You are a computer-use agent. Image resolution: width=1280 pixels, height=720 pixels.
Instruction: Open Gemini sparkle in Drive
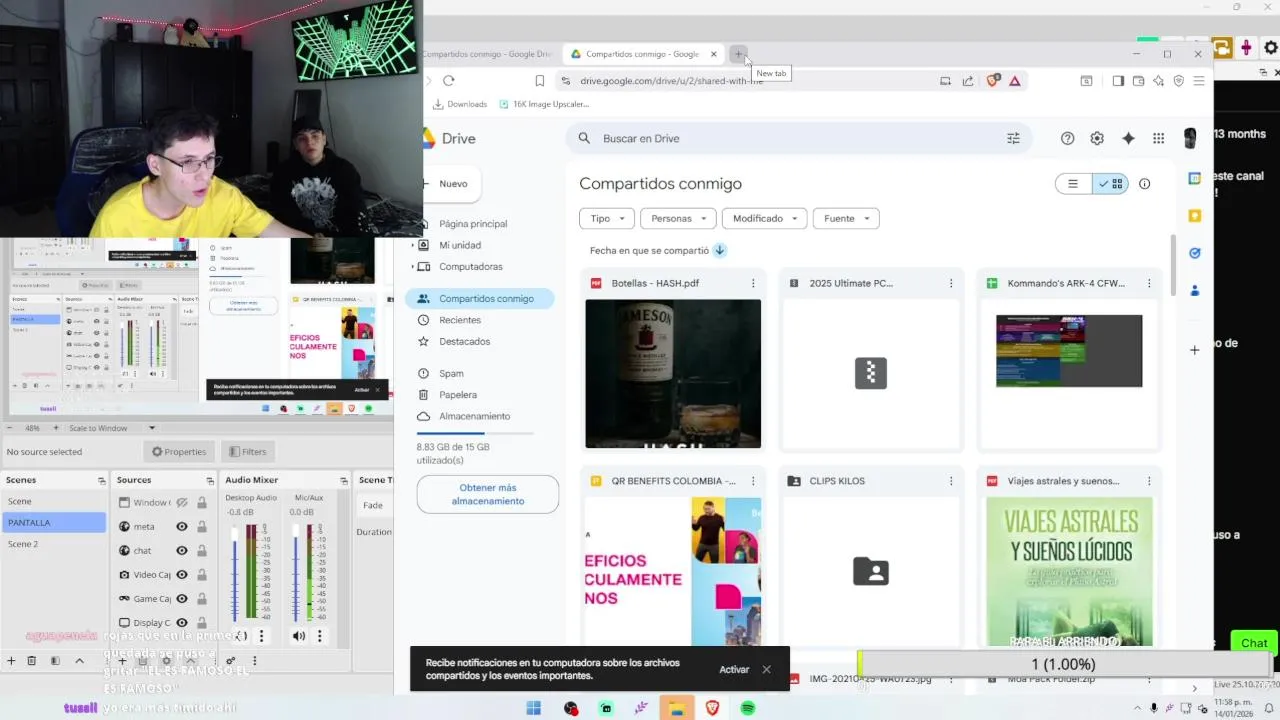coord(1128,138)
